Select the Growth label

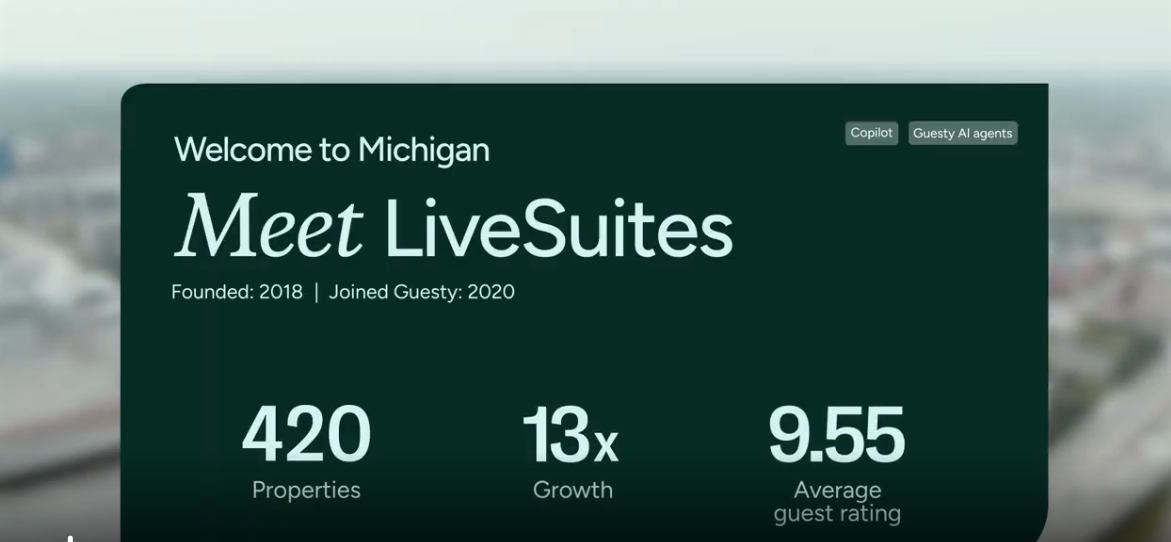(573, 490)
